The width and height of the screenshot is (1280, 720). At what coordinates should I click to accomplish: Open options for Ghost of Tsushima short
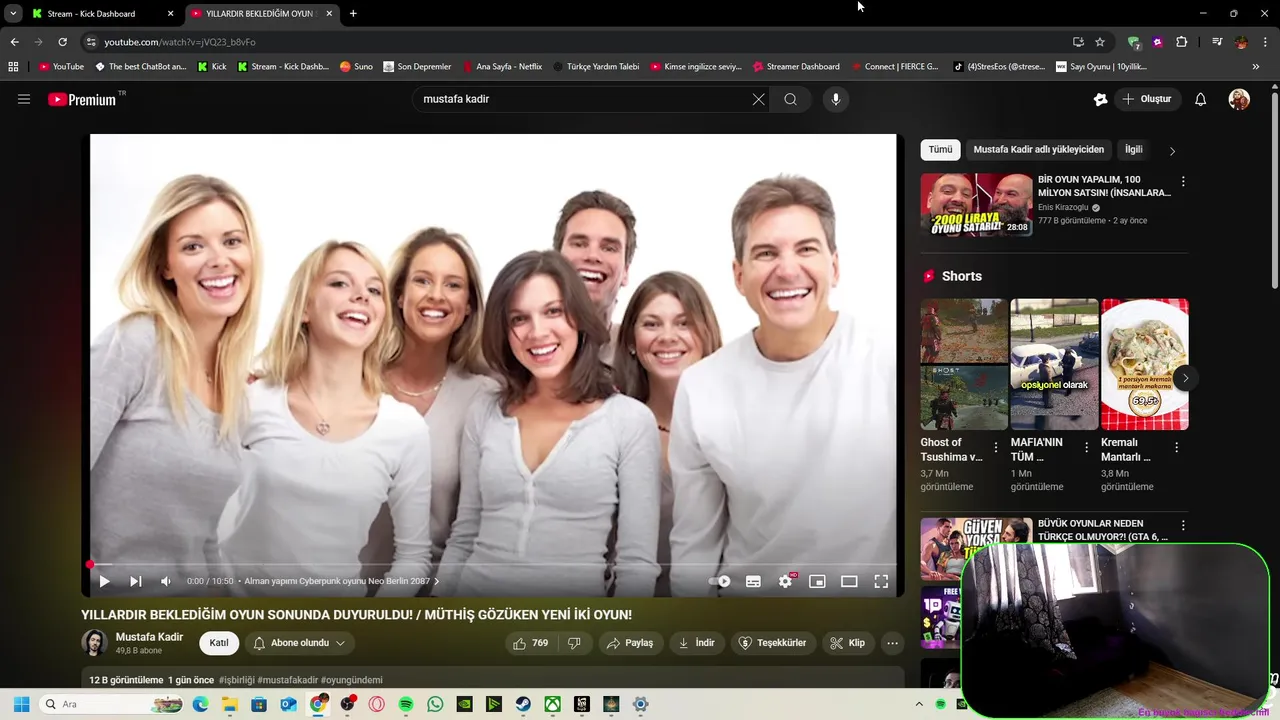click(996, 447)
